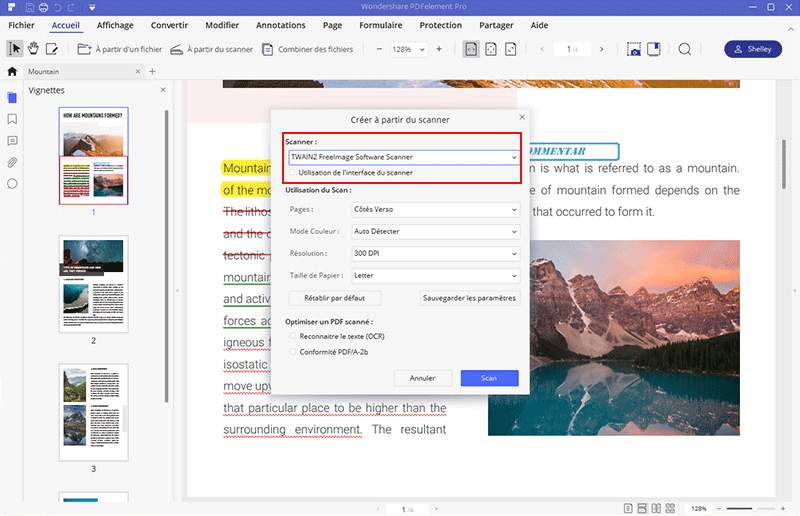This screenshot has height=516, width=800.
Task: Open the Scanner selection dropdown
Action: click(404, 157)
